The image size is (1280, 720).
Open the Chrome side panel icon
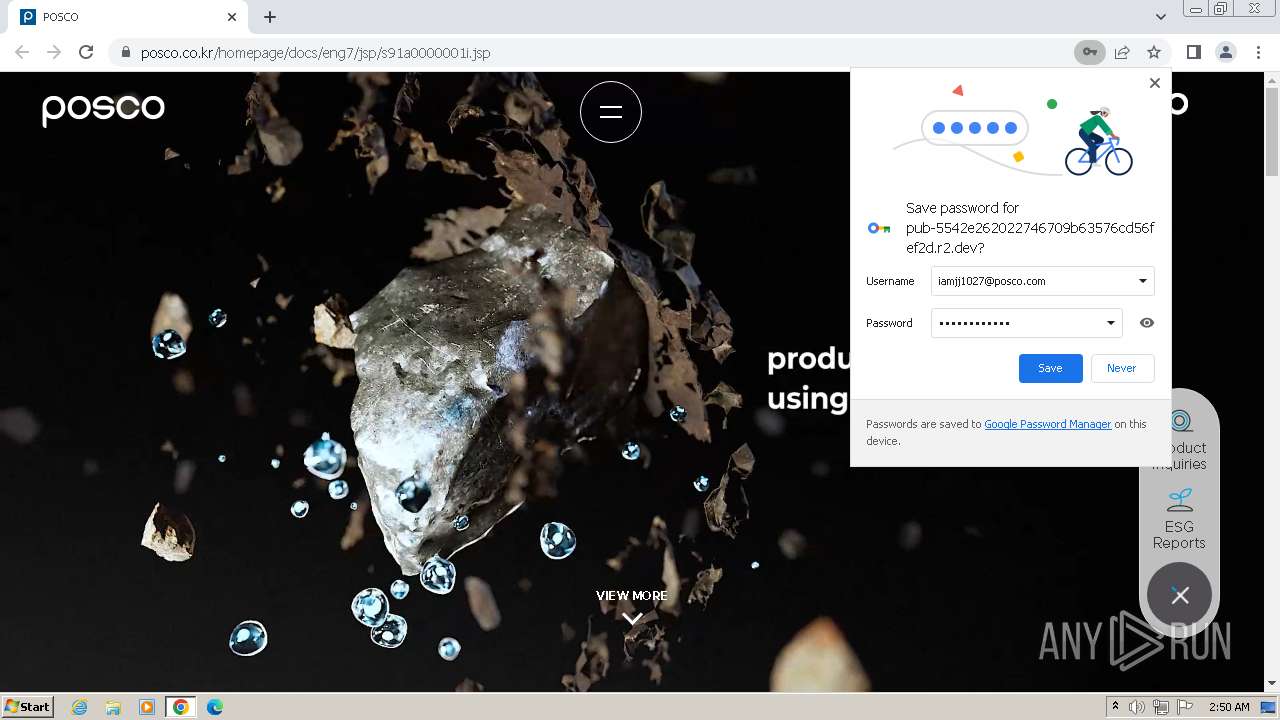(1193, 52)
